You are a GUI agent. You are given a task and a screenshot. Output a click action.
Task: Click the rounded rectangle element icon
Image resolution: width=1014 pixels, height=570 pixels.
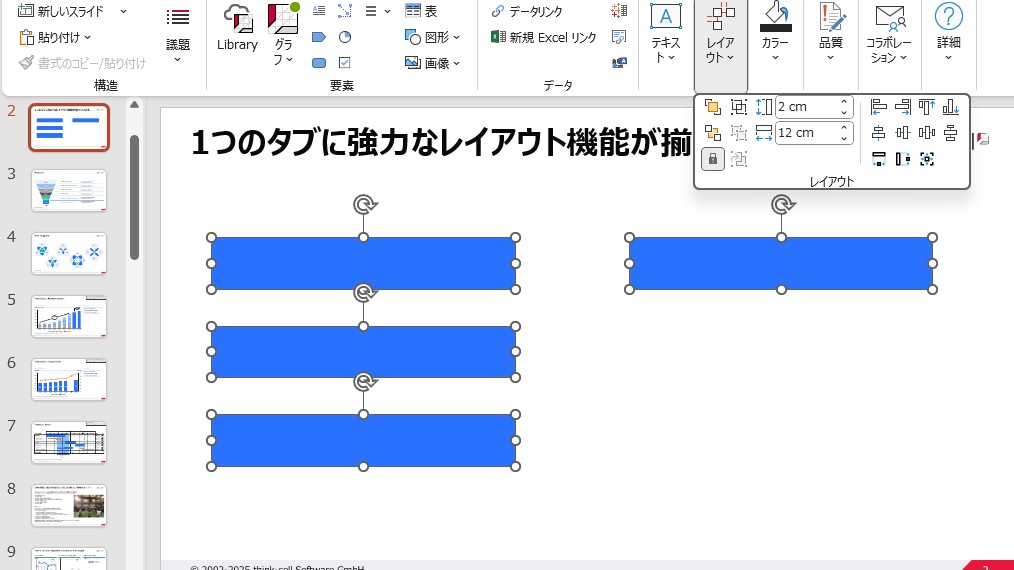point(319,62)
